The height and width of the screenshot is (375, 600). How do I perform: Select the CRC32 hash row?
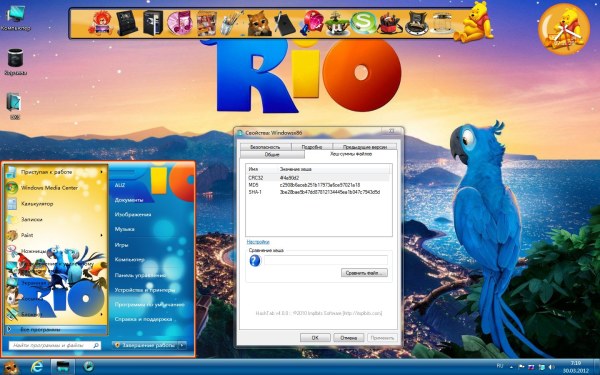click(x=319, y=178)
